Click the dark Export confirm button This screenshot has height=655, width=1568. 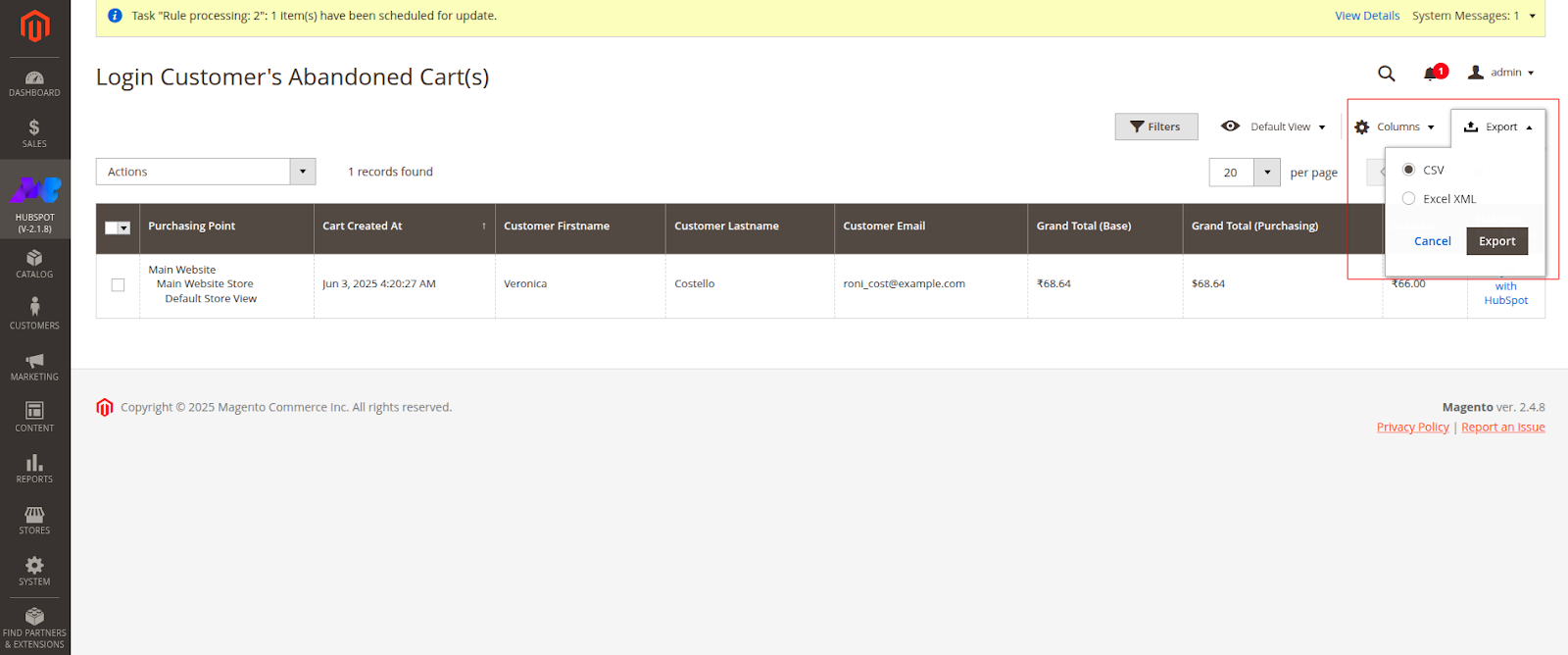point(1496,241)
